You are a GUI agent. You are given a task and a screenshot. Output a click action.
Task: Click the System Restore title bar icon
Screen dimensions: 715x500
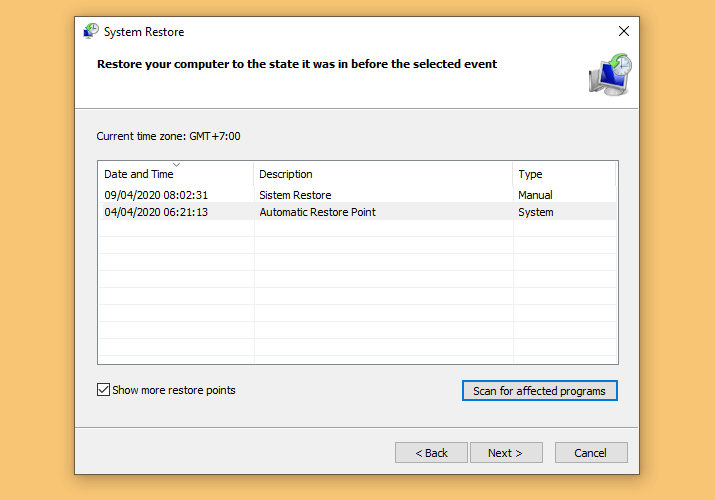point(91,31)
